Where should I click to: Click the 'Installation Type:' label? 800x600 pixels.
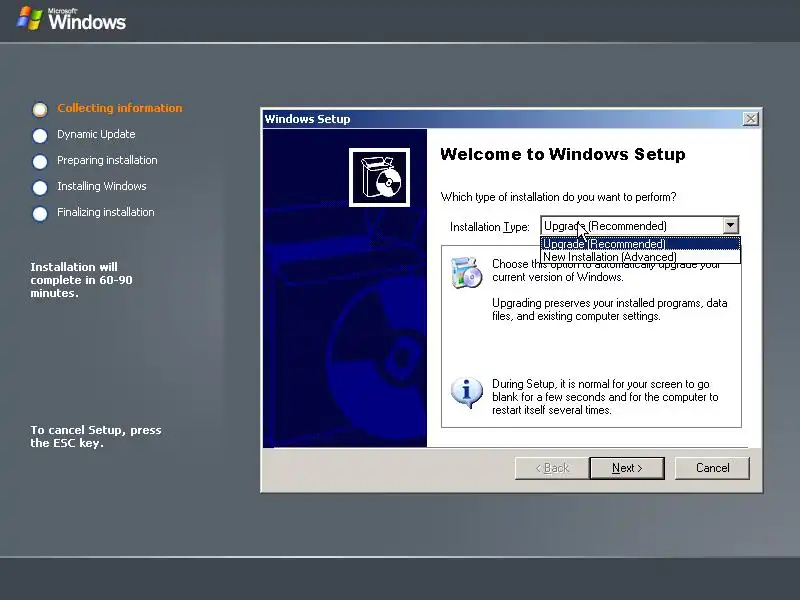tap(490, 227)
